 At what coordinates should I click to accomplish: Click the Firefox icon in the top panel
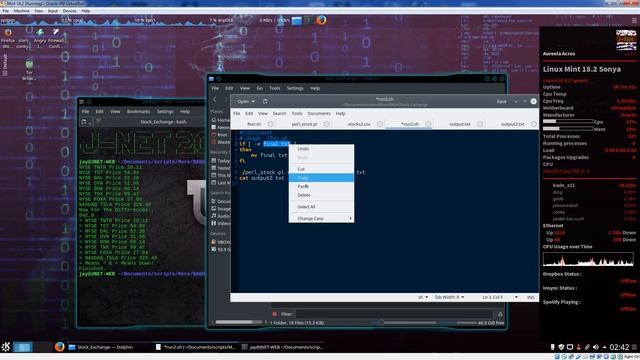click(321, 20)
